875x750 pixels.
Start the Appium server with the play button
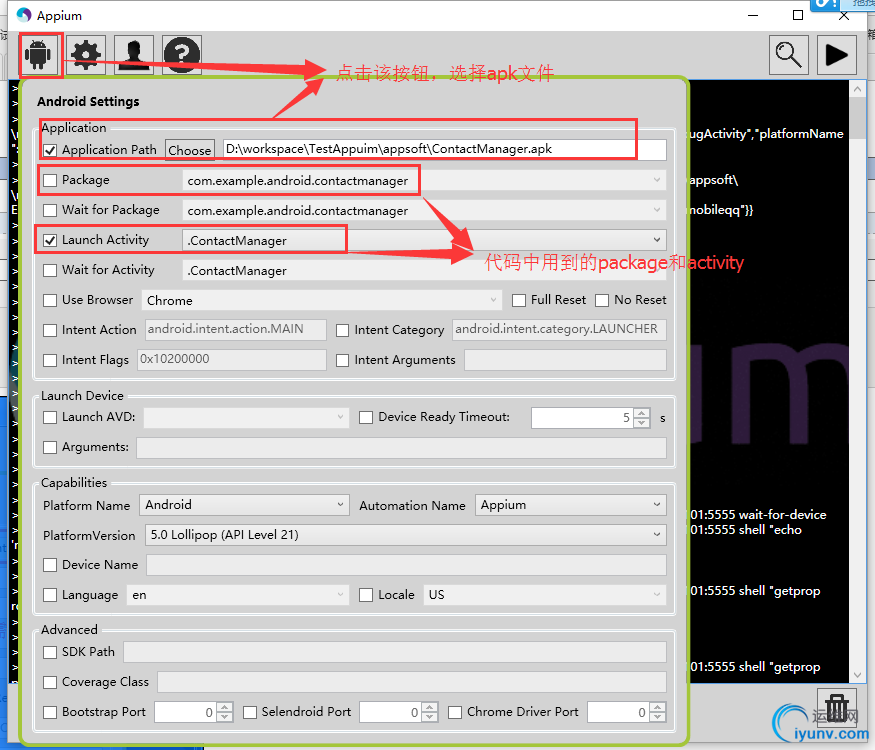point(836,55)
